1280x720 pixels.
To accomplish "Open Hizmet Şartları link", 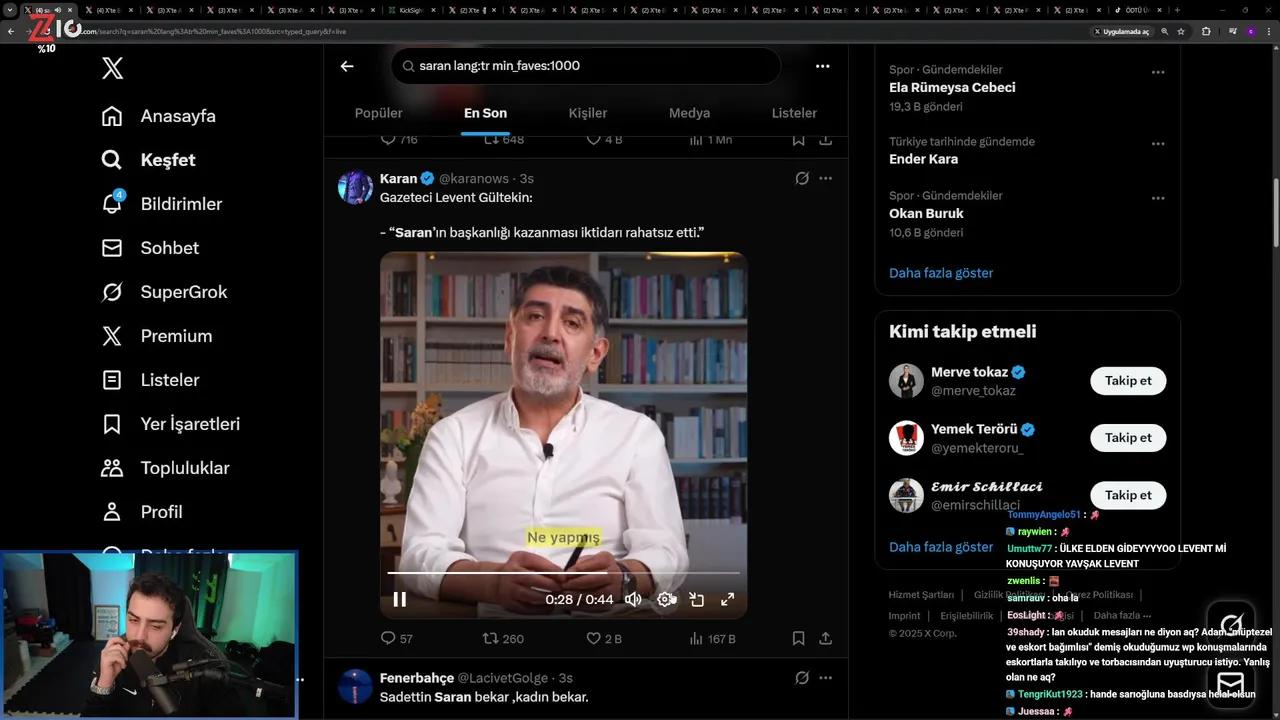I will point(921,595).
